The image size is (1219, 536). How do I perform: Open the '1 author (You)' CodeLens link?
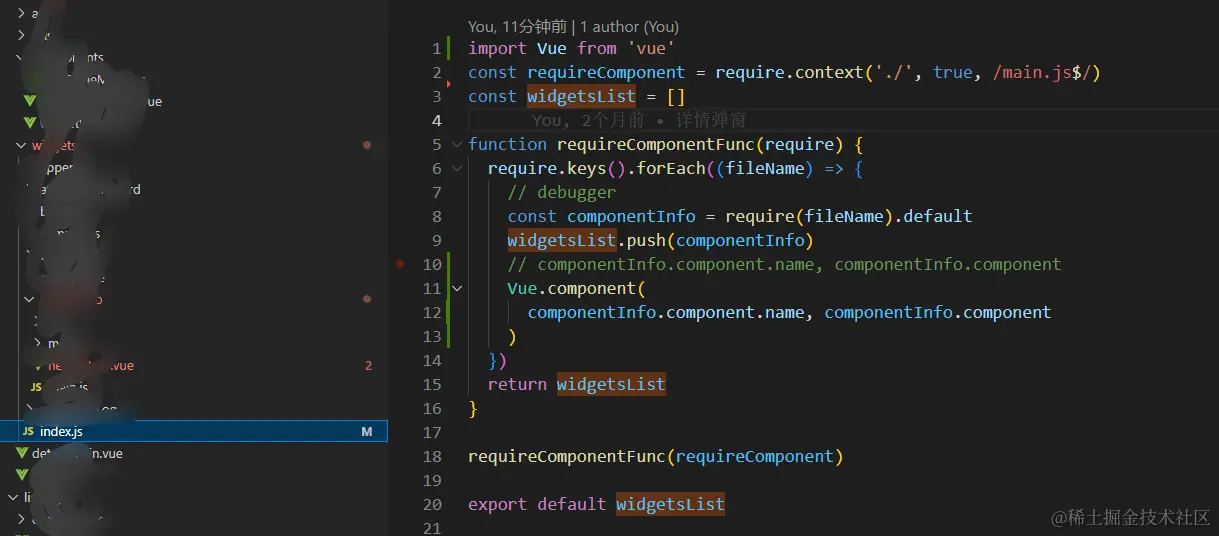click(x=629, y=27)
